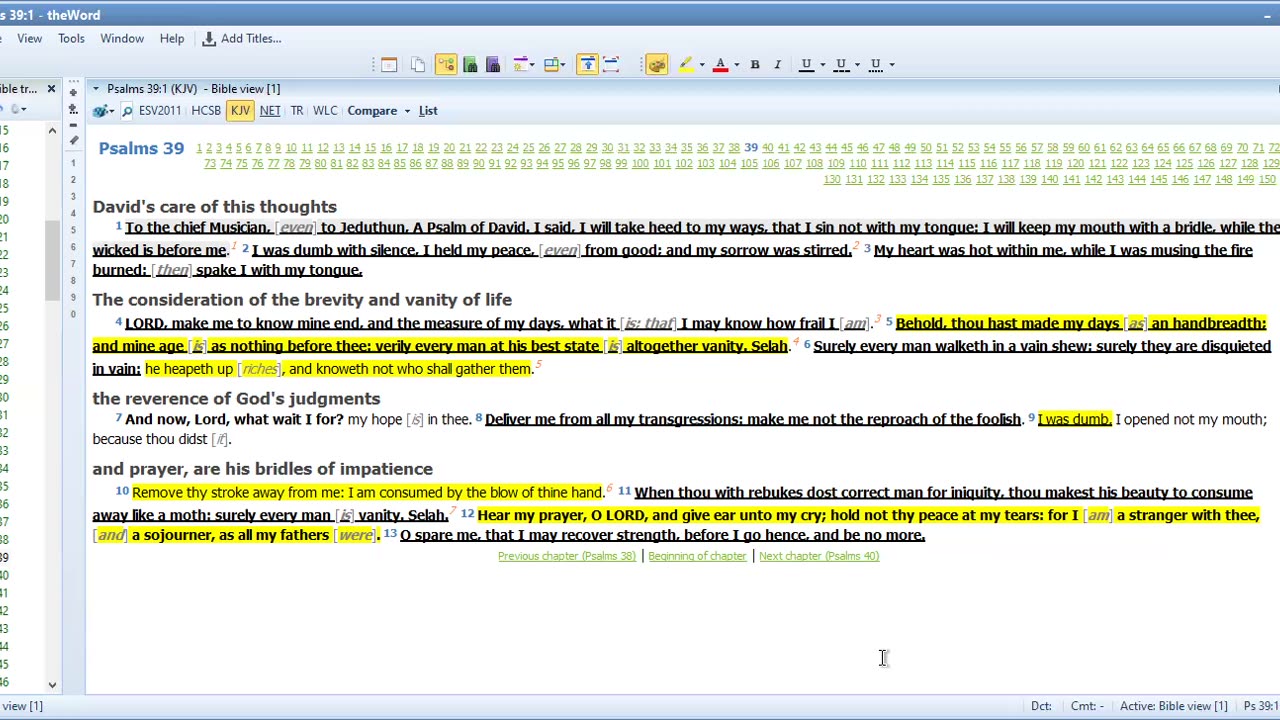This screenshot has width=1280, height=720.
Task: Go to Psalms chapter 130
Action: click(x=832, y=180)
